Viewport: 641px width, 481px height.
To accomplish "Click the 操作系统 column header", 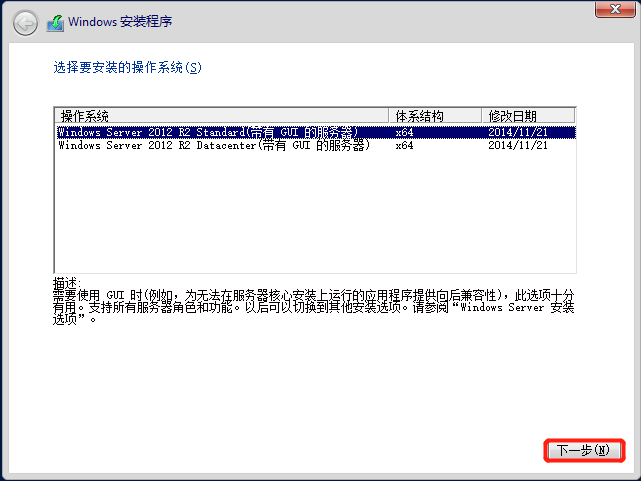I will click(x=222, y=116).
